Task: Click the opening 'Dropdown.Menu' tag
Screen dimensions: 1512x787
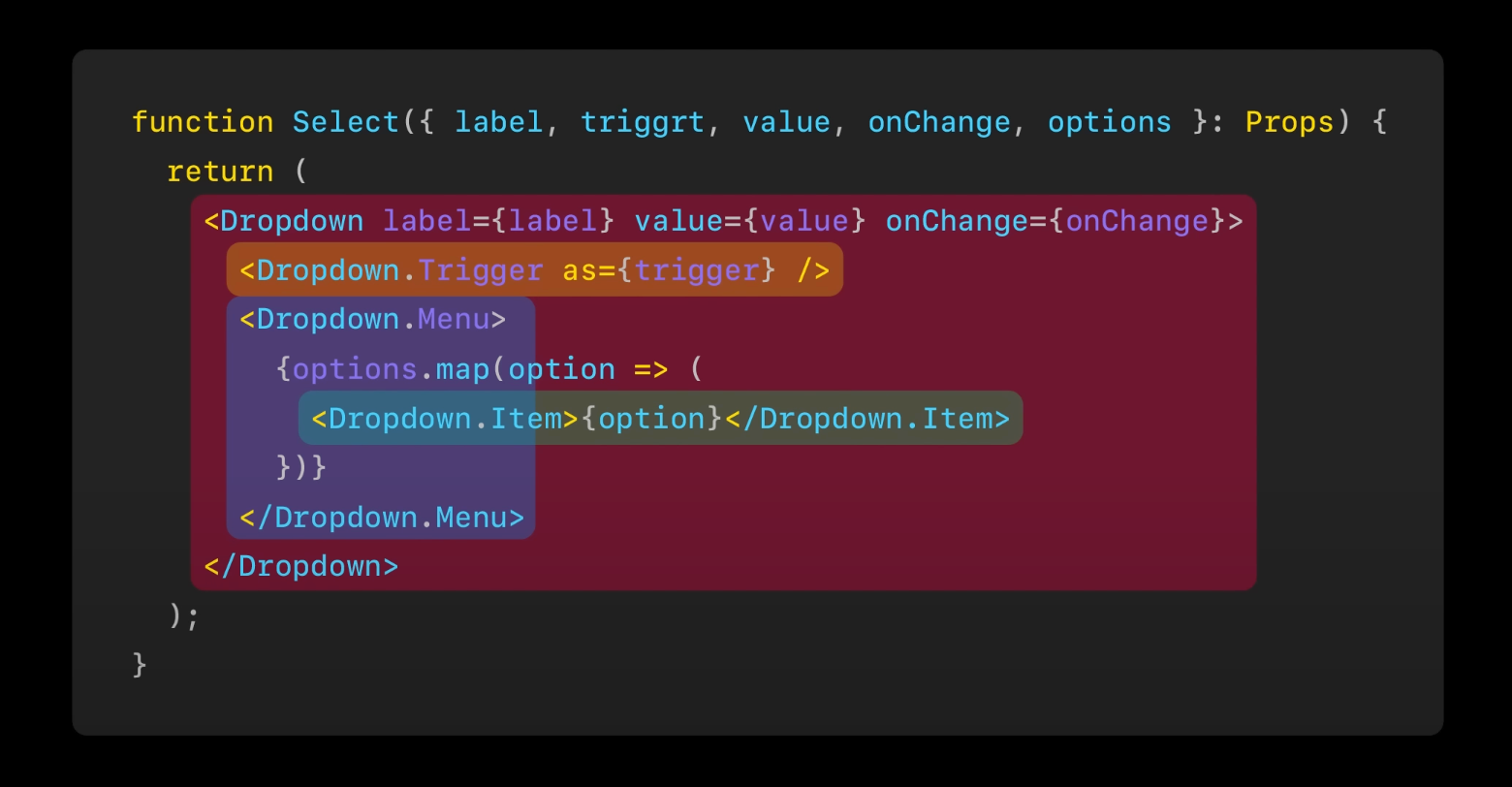Action: pyautogui.click(x=373, y=320)
